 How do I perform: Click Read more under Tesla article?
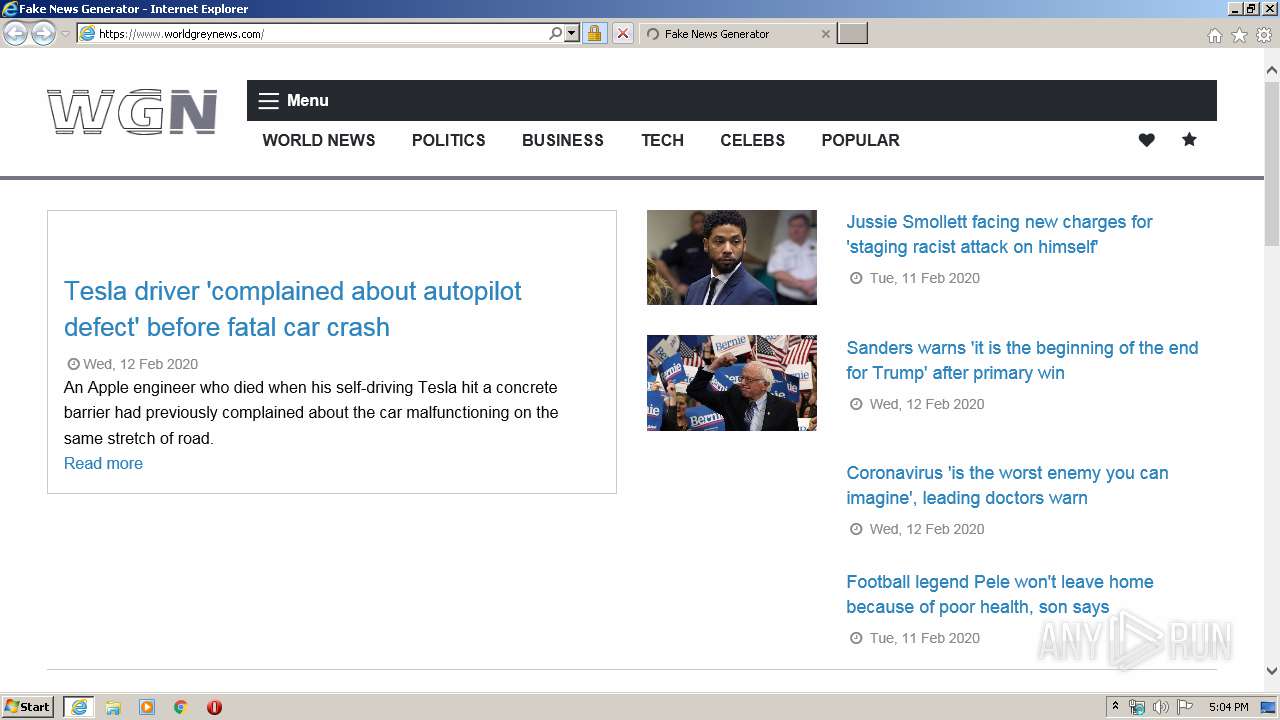(103, 463)
